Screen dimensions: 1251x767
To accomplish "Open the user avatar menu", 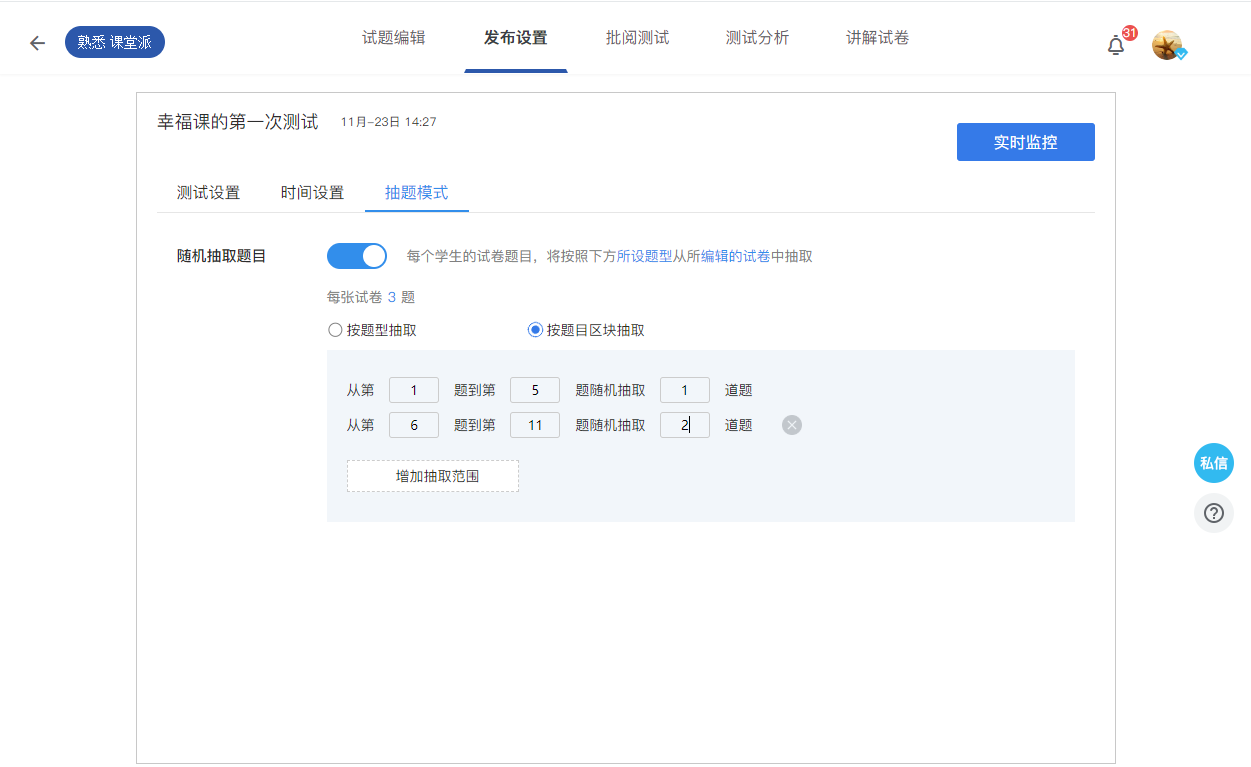I will [1167, 45].
